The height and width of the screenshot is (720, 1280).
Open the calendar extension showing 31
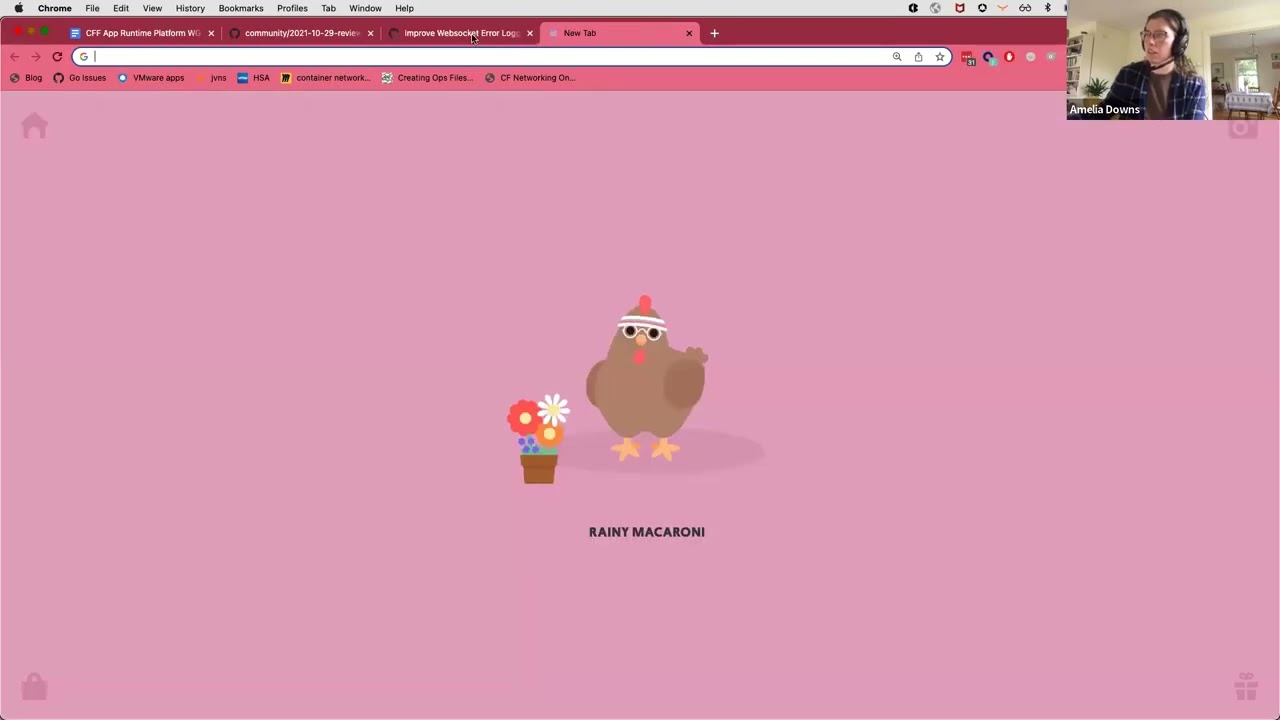(968, 58)
